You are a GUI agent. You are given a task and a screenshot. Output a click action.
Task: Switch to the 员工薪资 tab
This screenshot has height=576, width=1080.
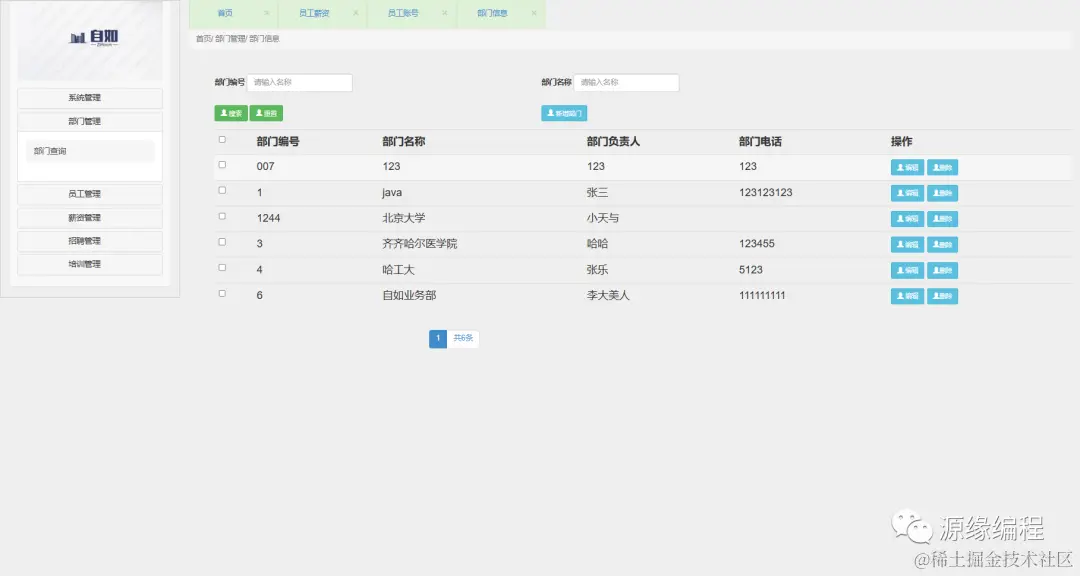pyautogui.click(x=317, y=14)
